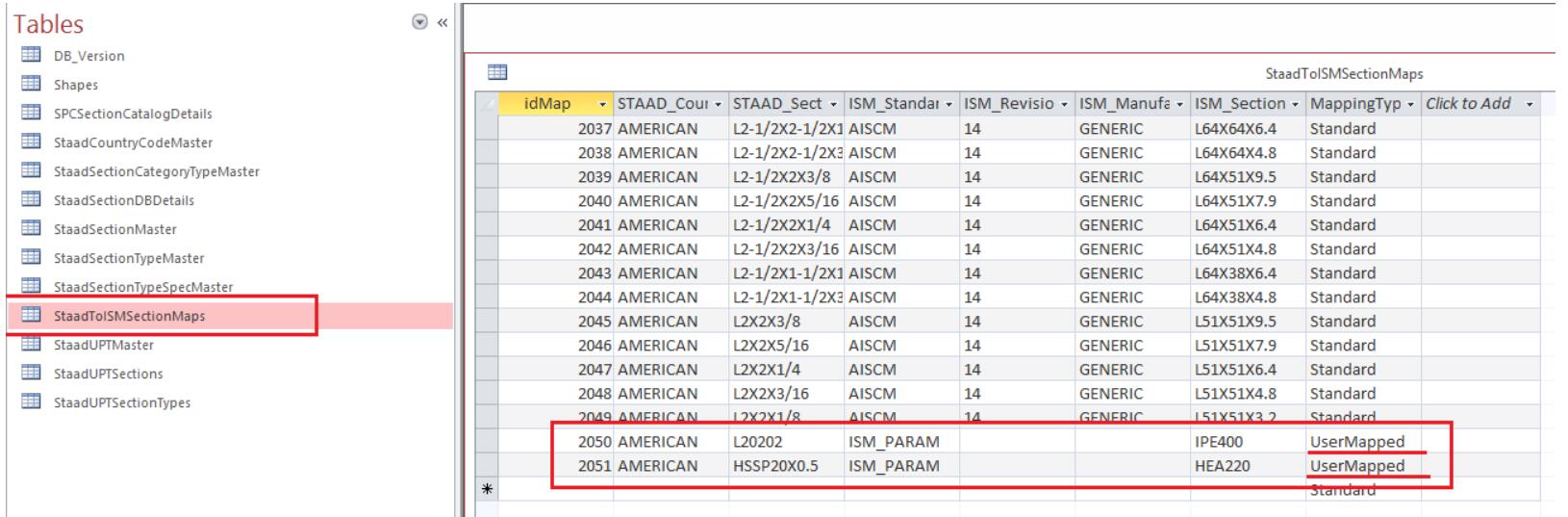1568x517 pixels.
Task: Open StaadUPTMaster table
Action: pos(103,345)
